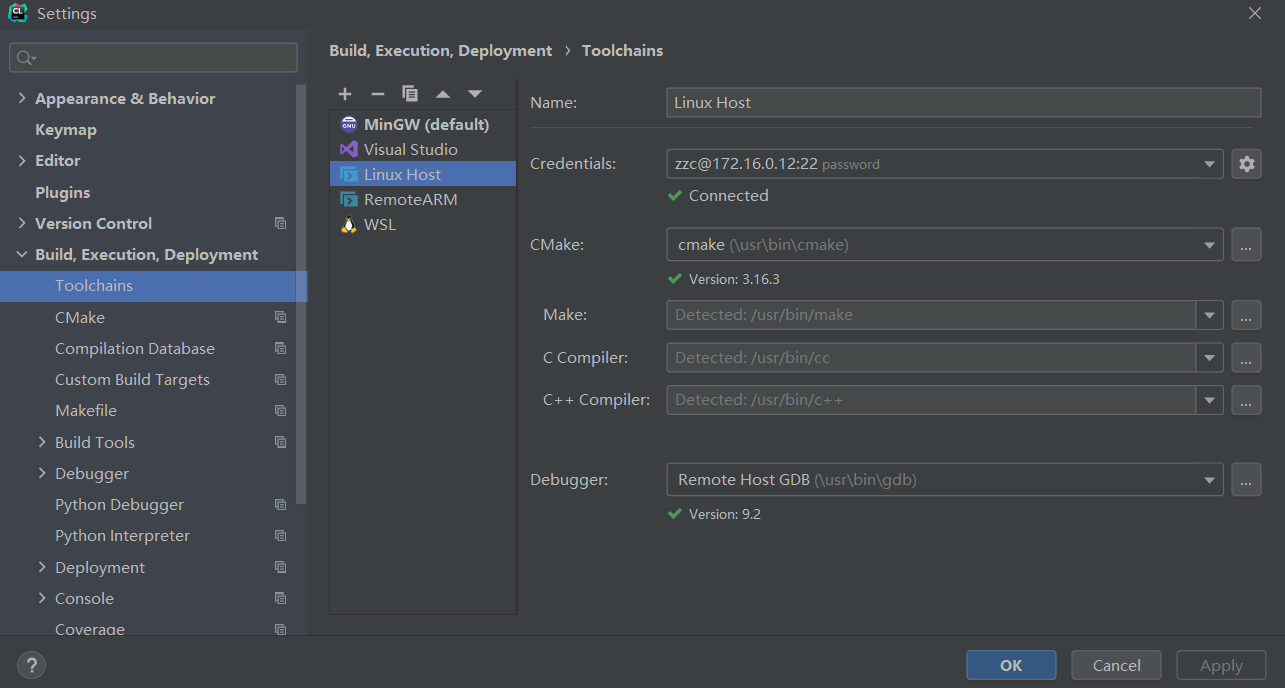This screenshot has width=1285, height=688.
Task: Expand the Version Control section
Action: coord(22,223)
